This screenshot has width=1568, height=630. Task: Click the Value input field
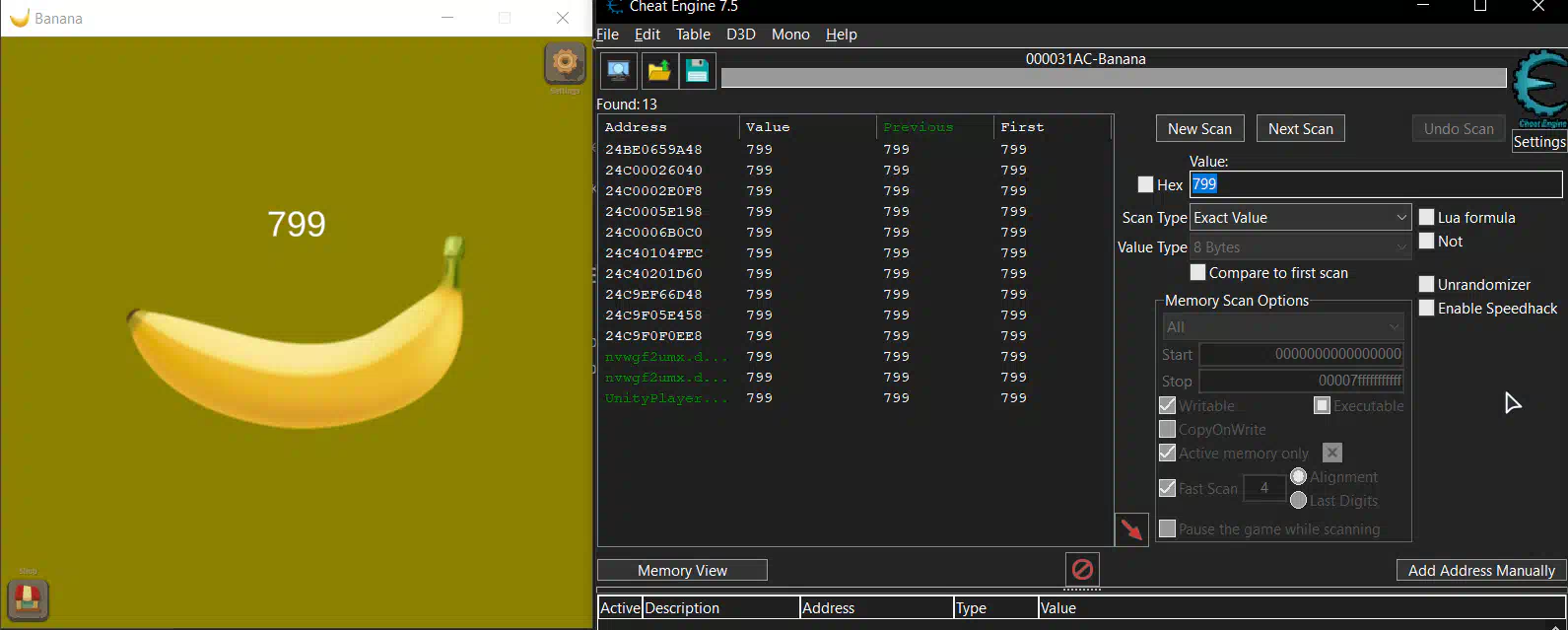(1376, 184)
